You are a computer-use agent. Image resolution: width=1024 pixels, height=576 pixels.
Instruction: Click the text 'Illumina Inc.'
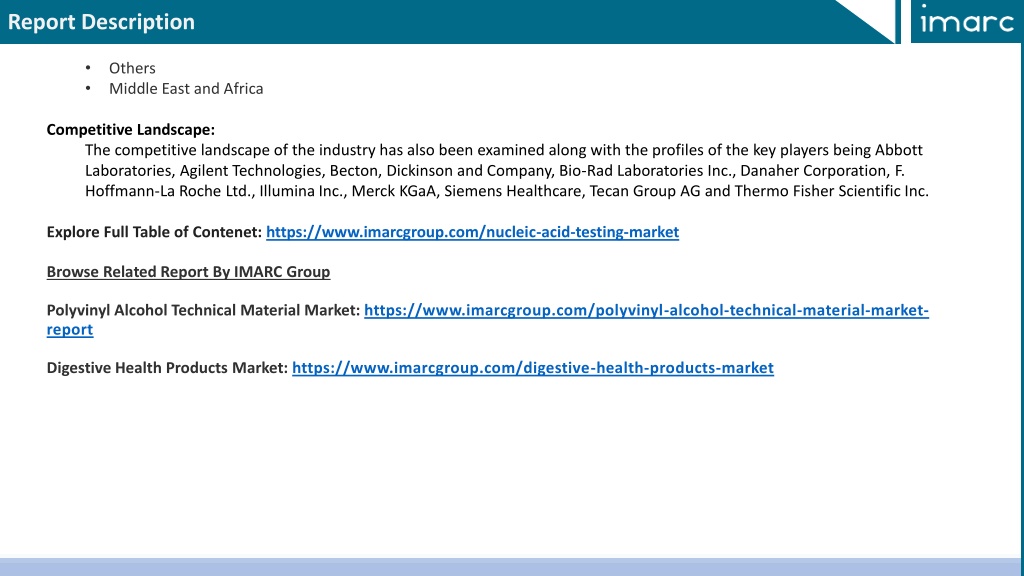pos(302,191)
